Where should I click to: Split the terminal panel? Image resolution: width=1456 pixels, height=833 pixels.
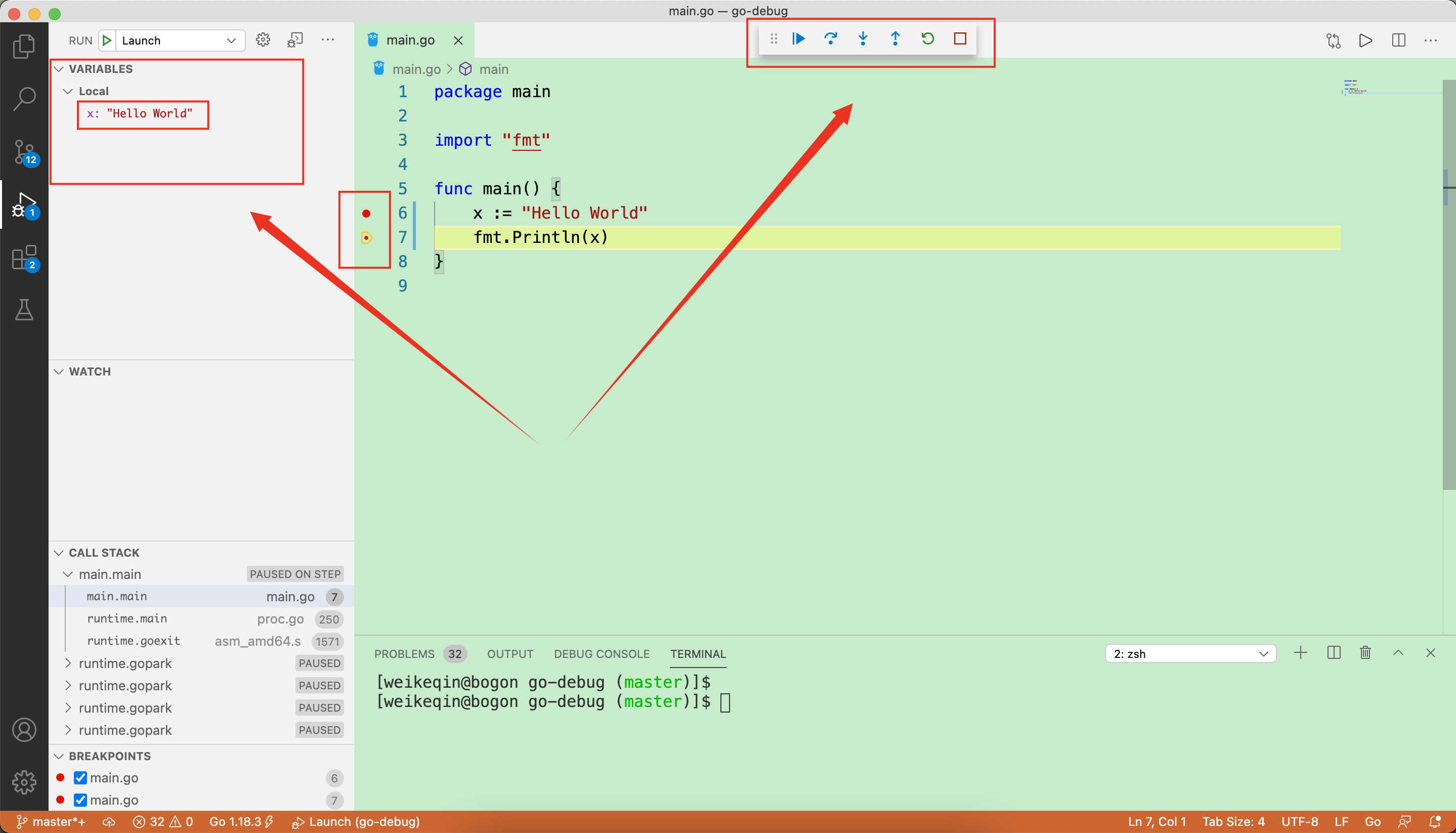[1334, 653]
